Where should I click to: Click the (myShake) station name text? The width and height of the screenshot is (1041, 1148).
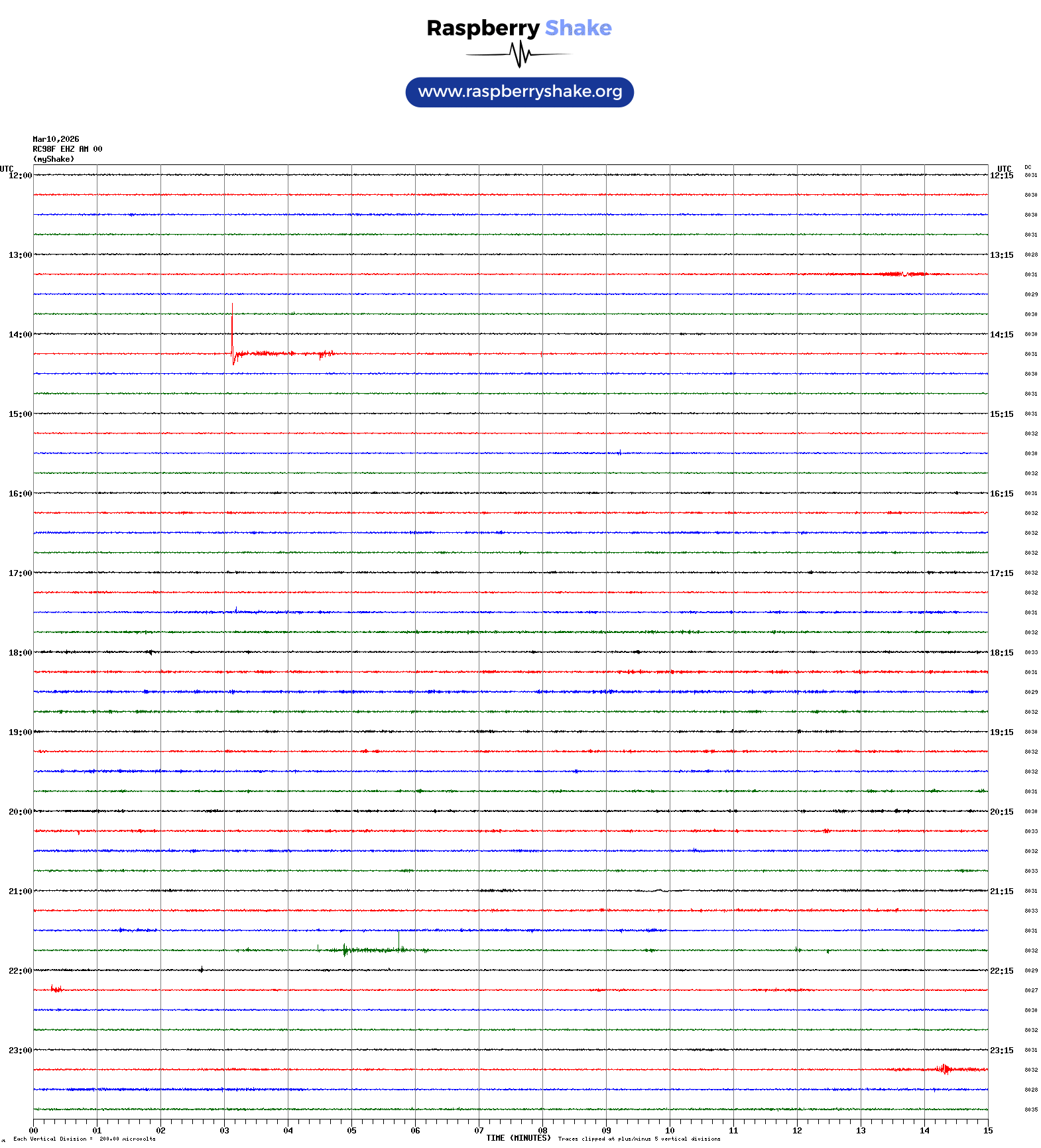coord(54,159)
